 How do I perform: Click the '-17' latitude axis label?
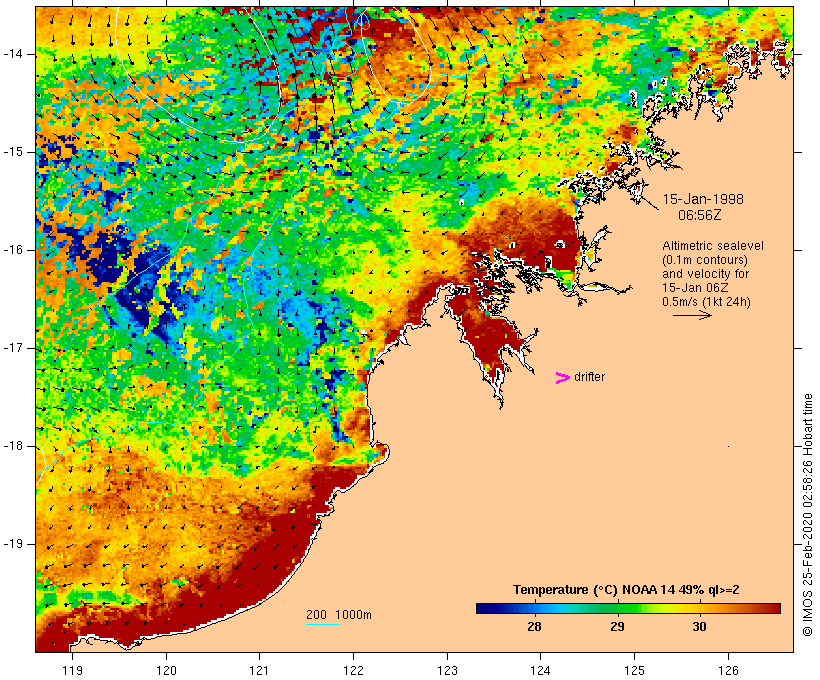pos(13,348)
